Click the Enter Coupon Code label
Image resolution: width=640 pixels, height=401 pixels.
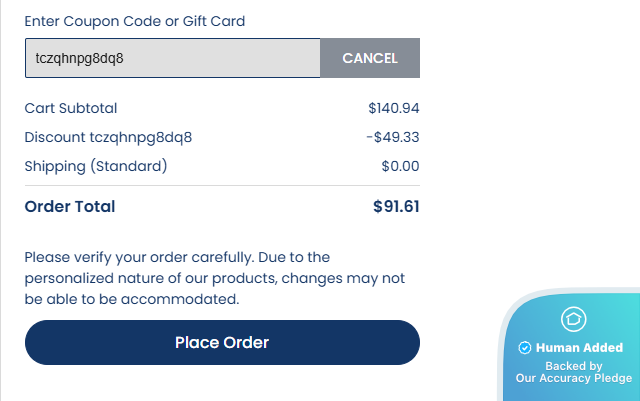tap(134, 21)
